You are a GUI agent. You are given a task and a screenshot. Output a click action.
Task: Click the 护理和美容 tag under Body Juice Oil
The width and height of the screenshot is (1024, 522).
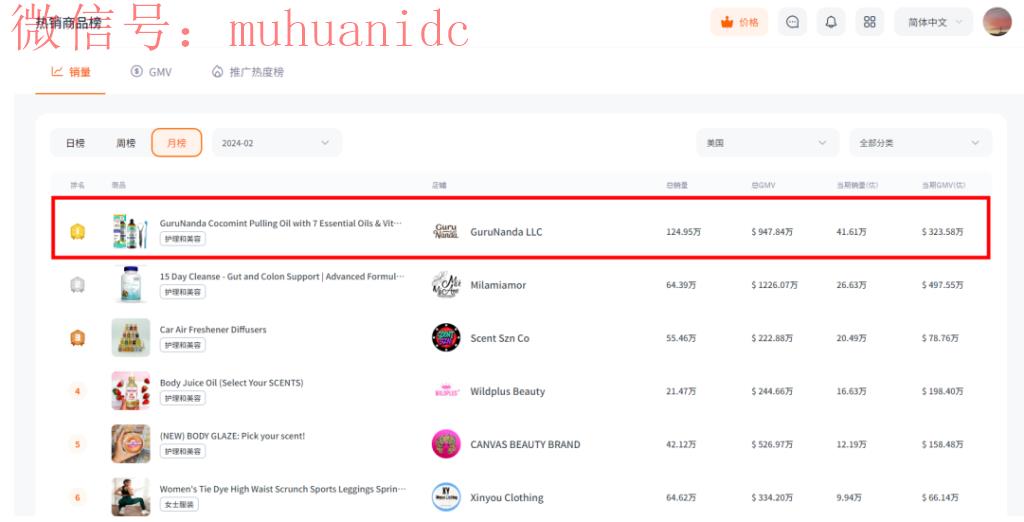pos(183,399)
